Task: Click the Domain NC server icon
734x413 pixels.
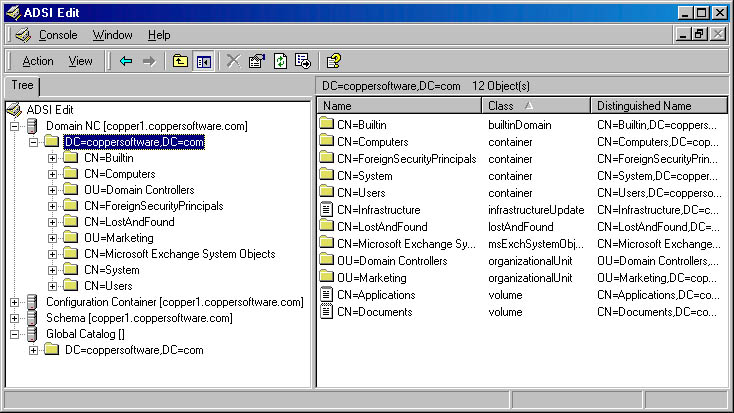Action: tap(32, 126)
